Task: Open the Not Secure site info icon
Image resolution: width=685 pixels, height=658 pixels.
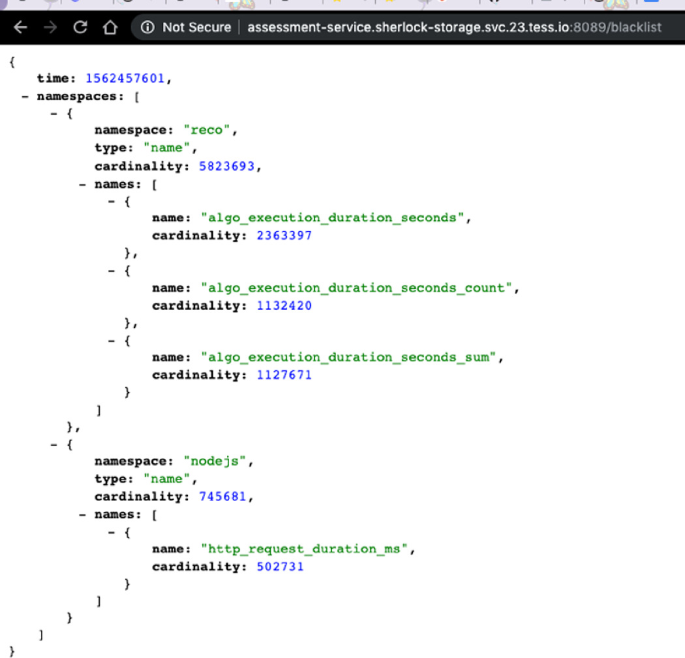Action: [x=147, y=27]
